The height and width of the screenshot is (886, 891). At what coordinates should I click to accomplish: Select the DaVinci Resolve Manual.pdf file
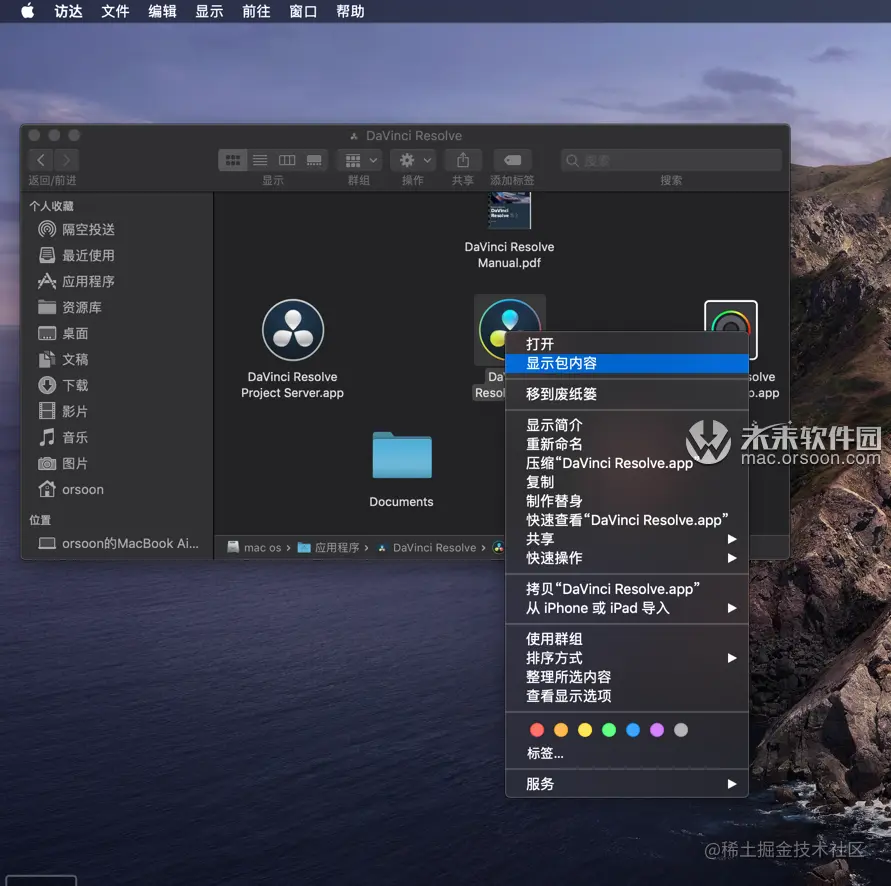click(509, 231)
